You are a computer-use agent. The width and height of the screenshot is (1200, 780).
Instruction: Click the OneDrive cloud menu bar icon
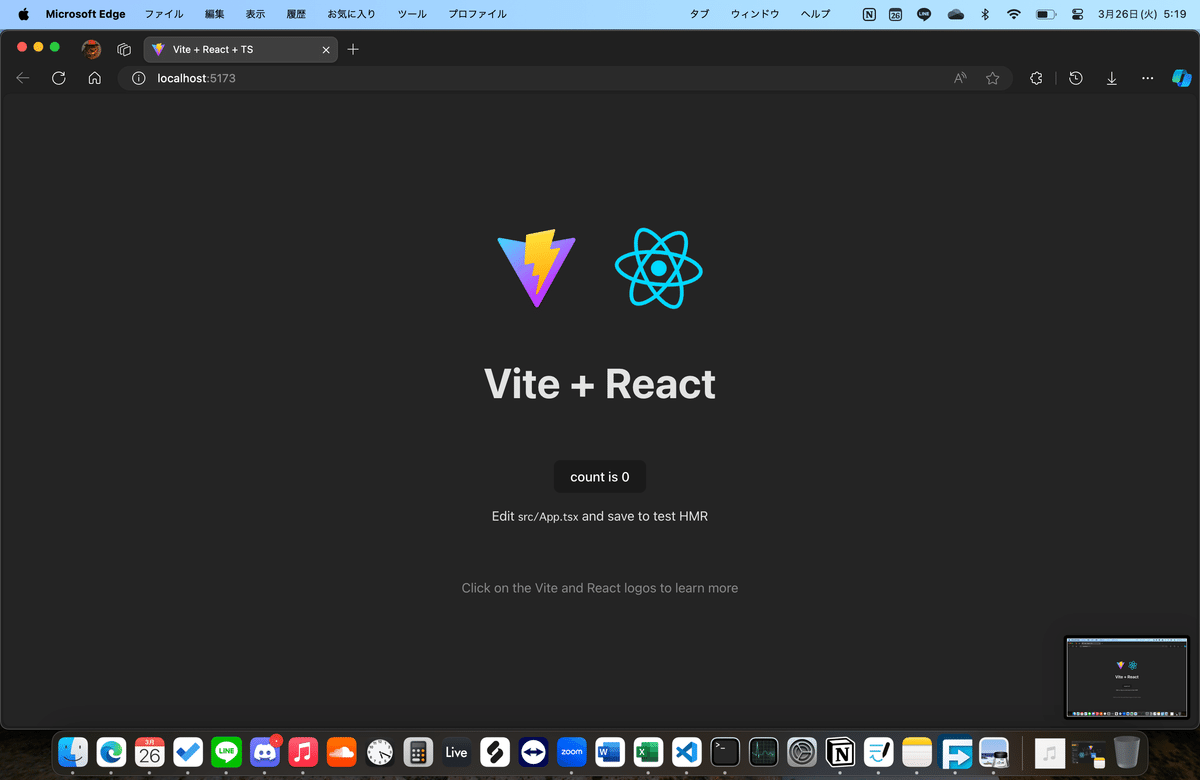pos(955,14)
